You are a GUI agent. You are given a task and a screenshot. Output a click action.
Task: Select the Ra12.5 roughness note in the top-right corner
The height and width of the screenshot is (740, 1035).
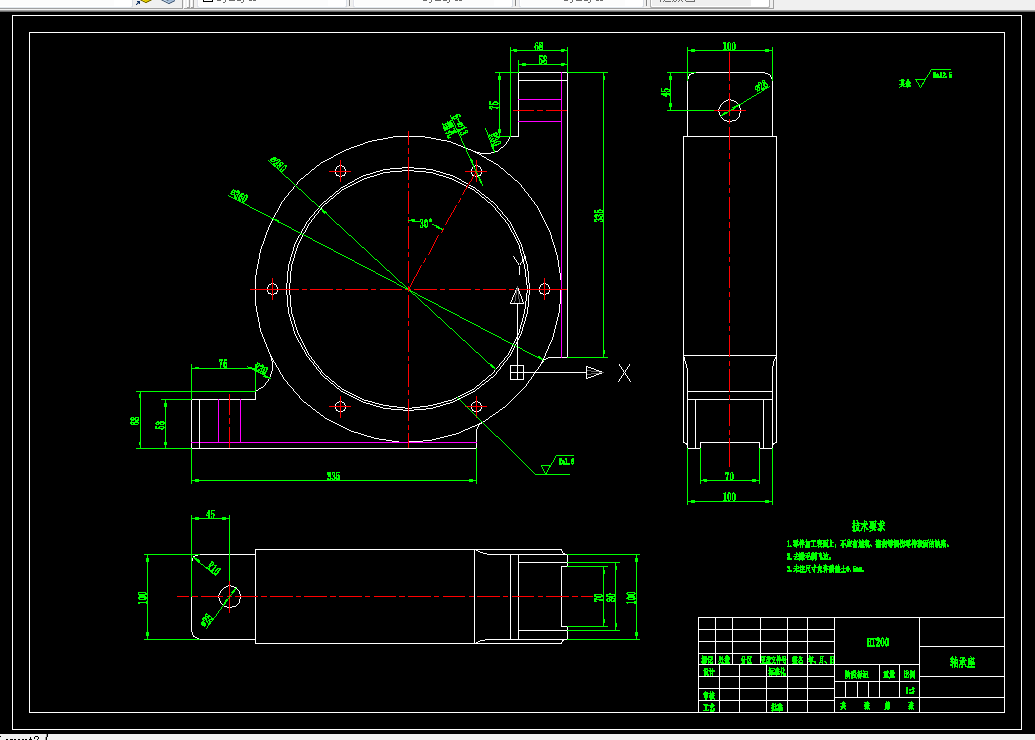pyautogui.click(x=926, y=79)
